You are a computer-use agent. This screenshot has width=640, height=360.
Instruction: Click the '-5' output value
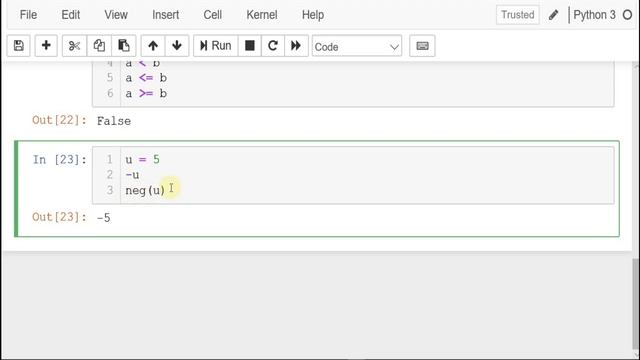104,218
